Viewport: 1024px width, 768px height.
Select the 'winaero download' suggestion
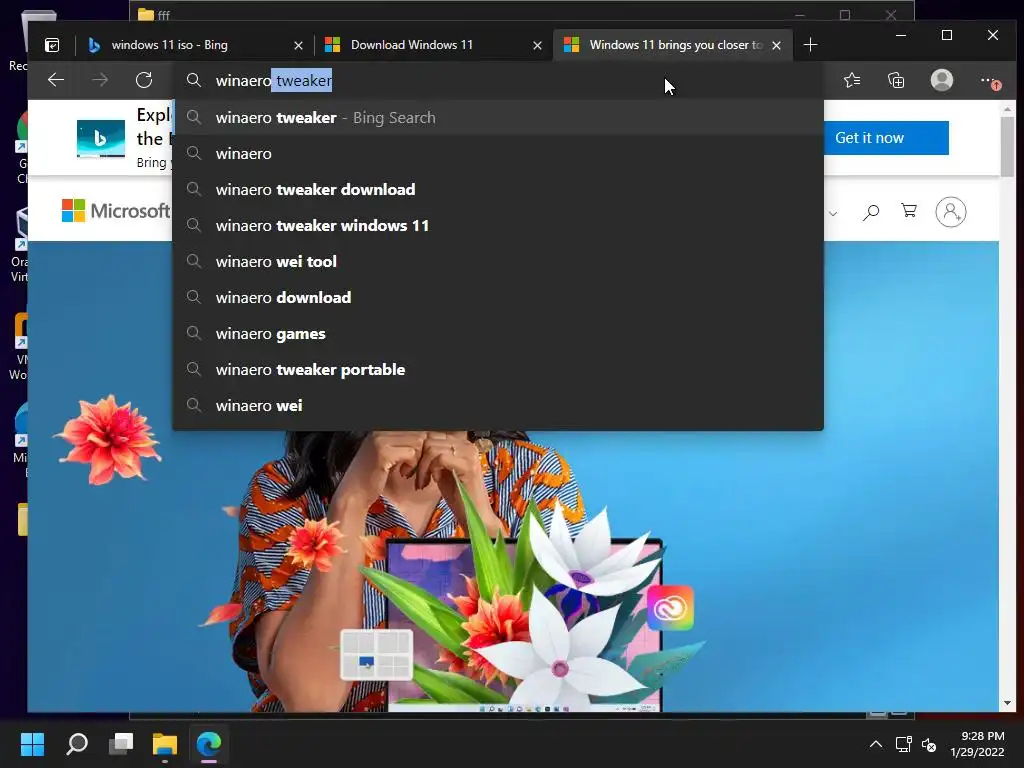point(498,297)
